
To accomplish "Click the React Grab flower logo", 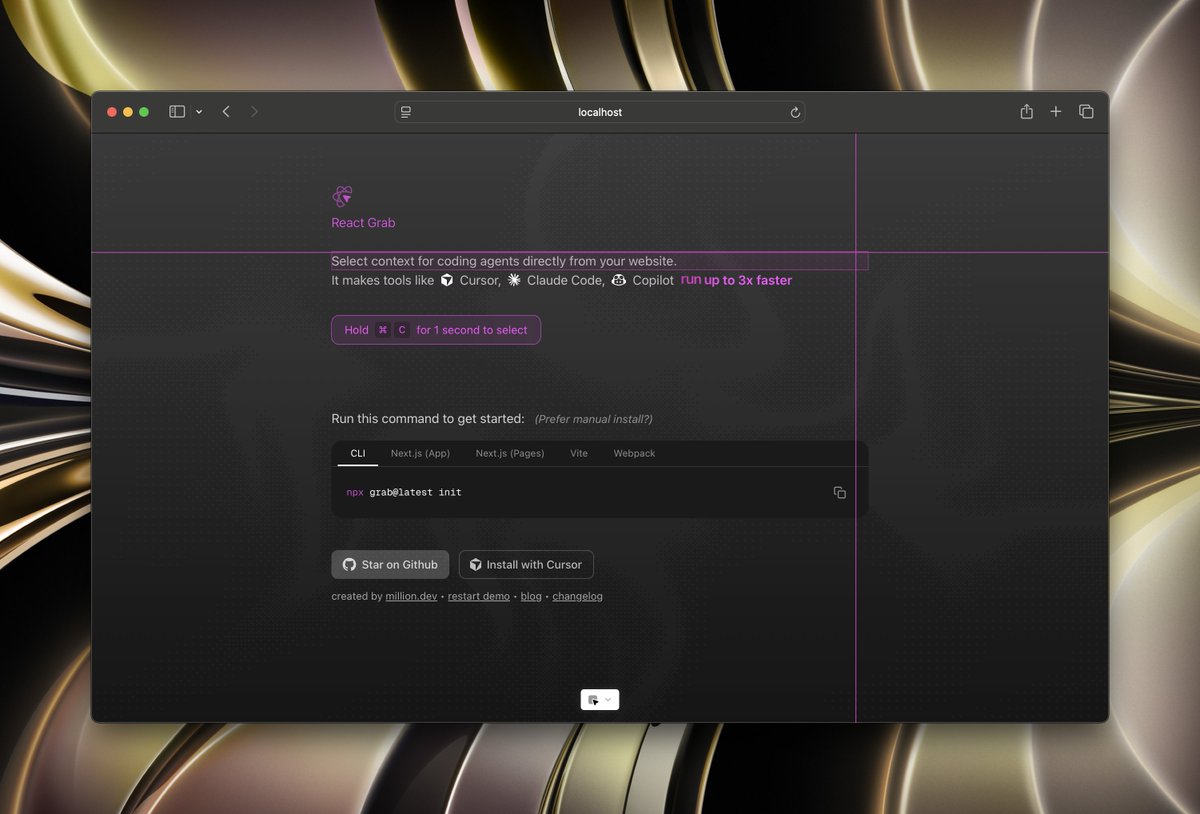I will pos(341,196).
